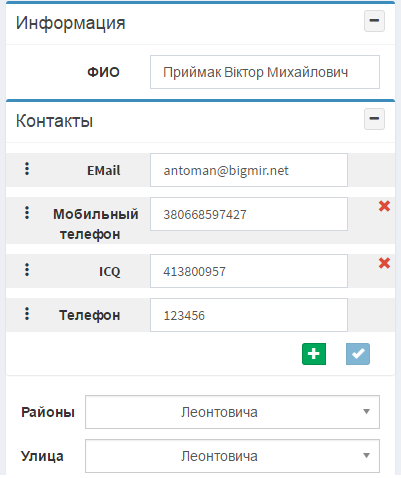This screenshot has height=478, width=401.
Task: Remove the ICQ contact with red cross
Action: click(x=384, y=263)
